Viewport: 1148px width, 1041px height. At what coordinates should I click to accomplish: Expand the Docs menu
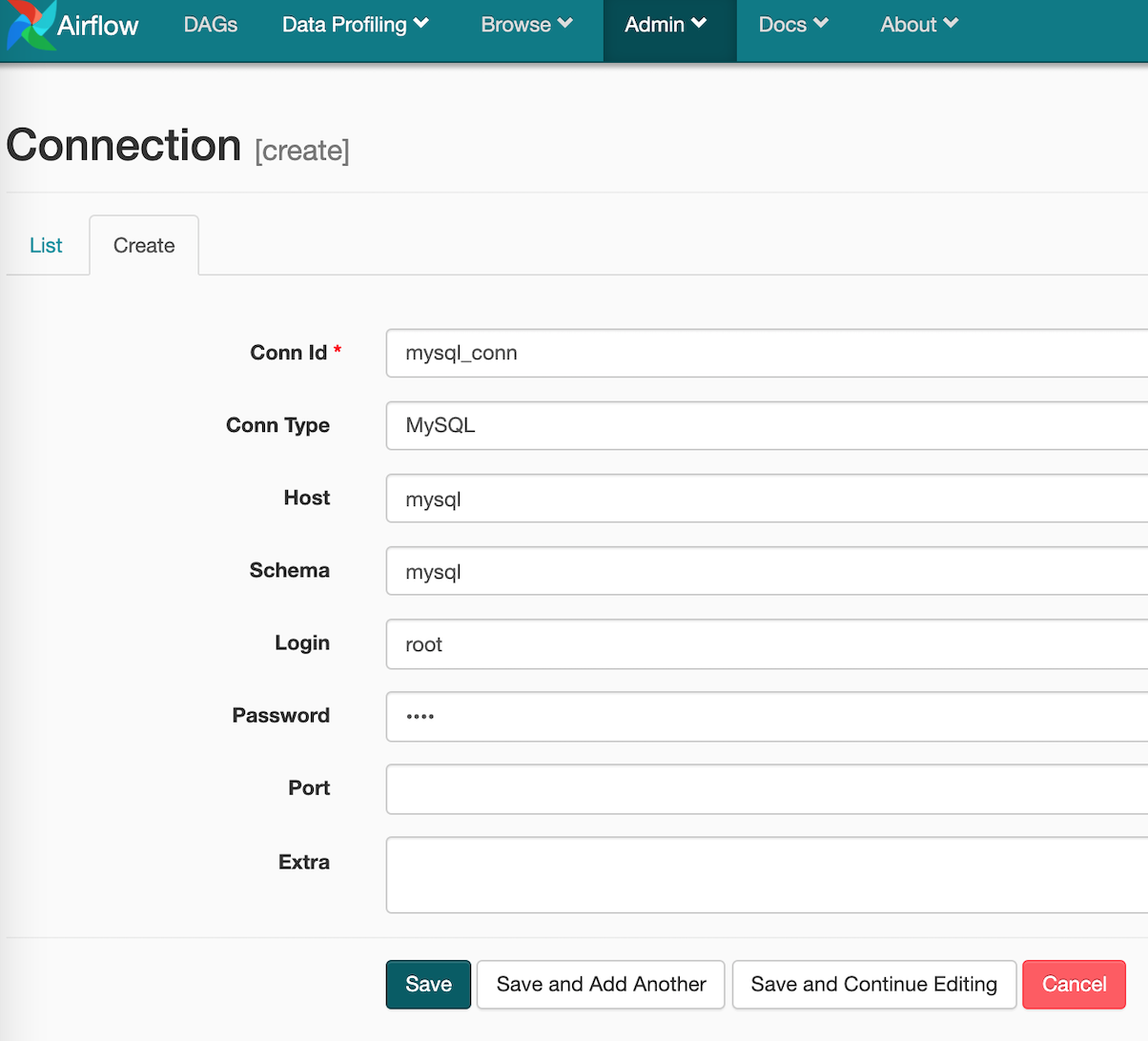tap(793, 25)
